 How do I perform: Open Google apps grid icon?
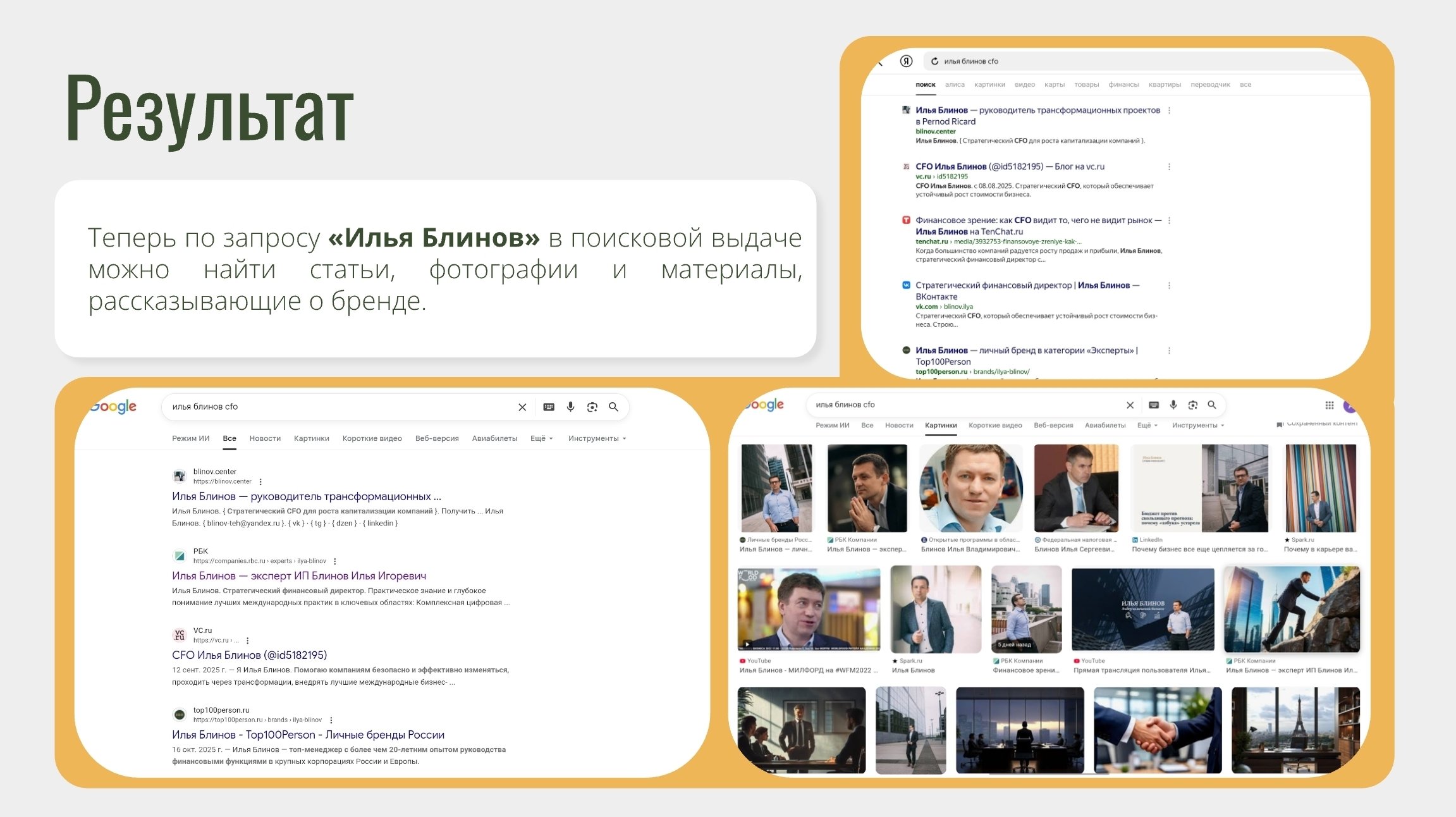pos(1330,405)
